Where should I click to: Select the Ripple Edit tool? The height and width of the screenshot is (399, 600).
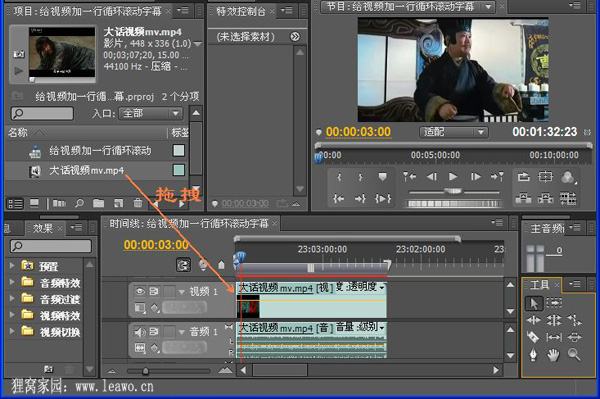[533, 320]
